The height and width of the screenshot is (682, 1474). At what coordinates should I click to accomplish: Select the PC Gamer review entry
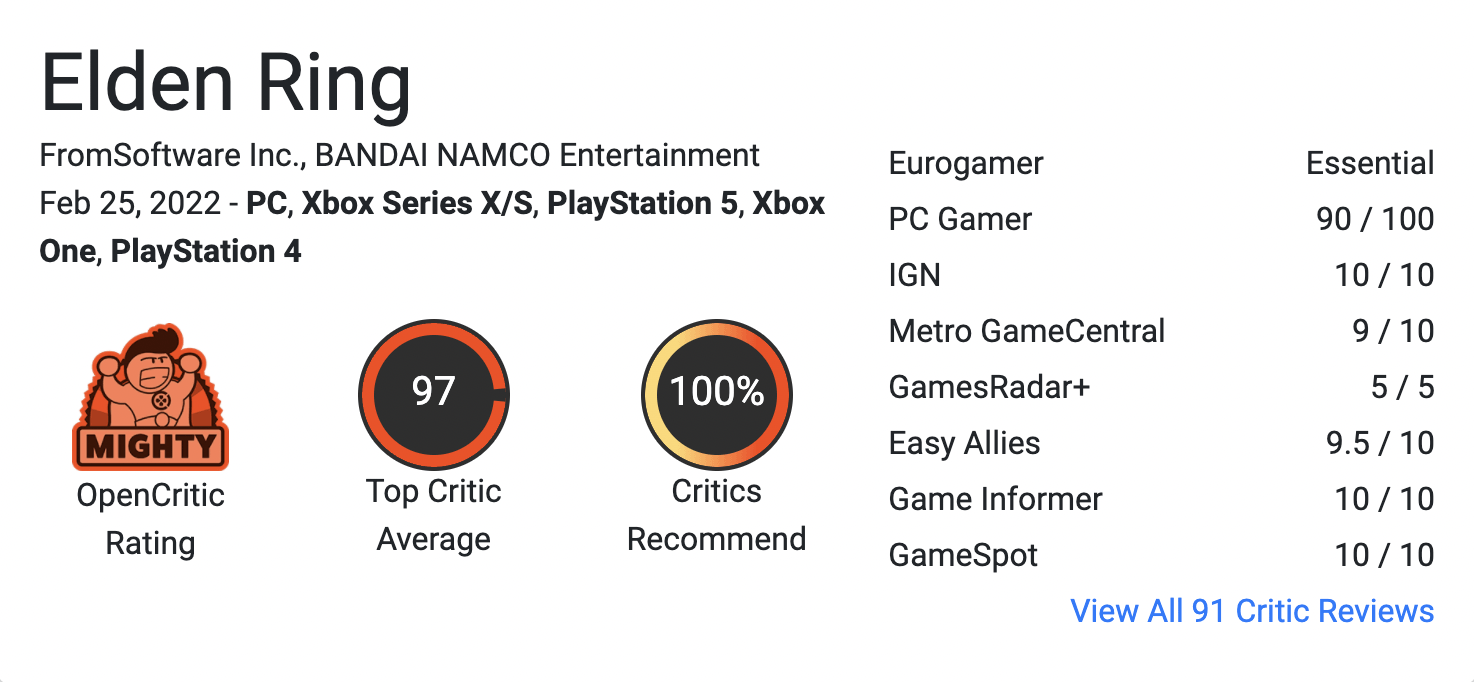[1161, 219]
